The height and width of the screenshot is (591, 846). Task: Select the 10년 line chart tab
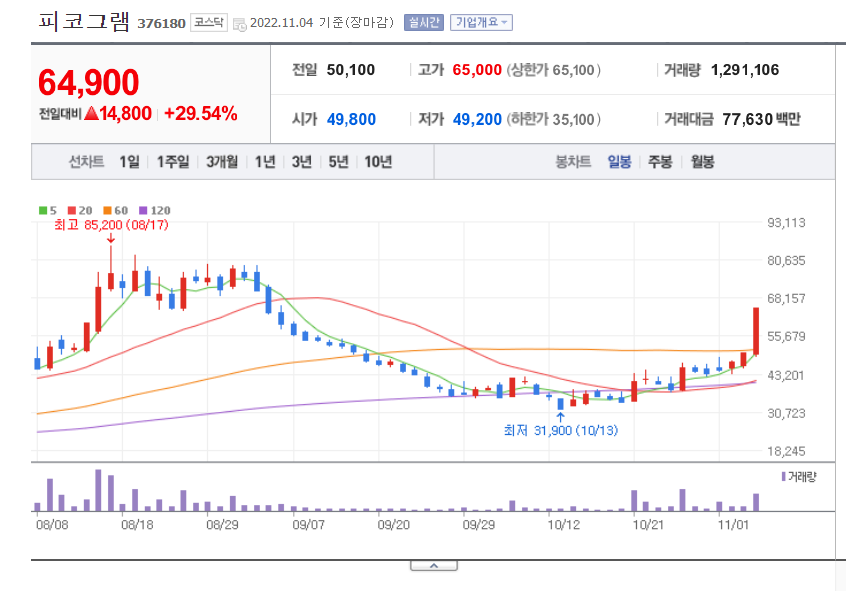point(378,161)
